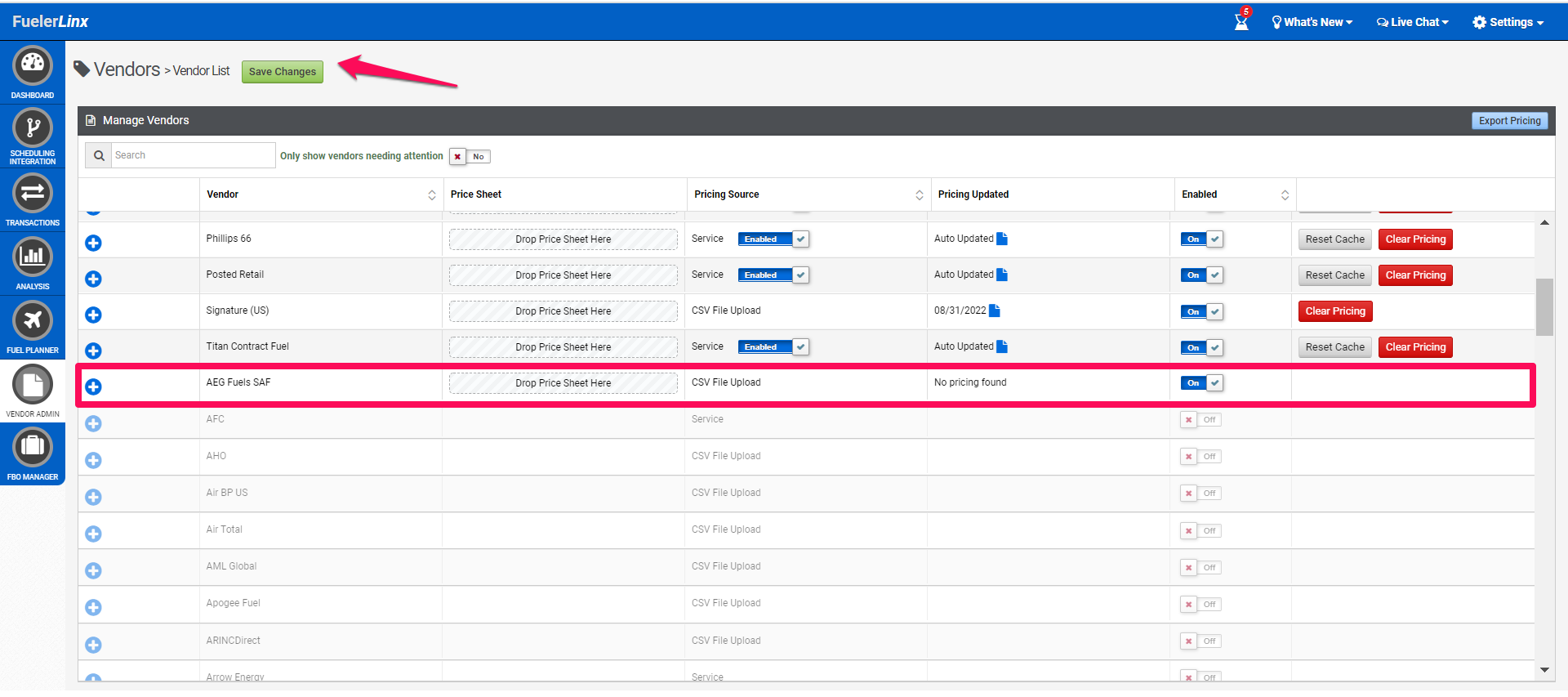Click the FuelerLinx logo

coord(51,21)
